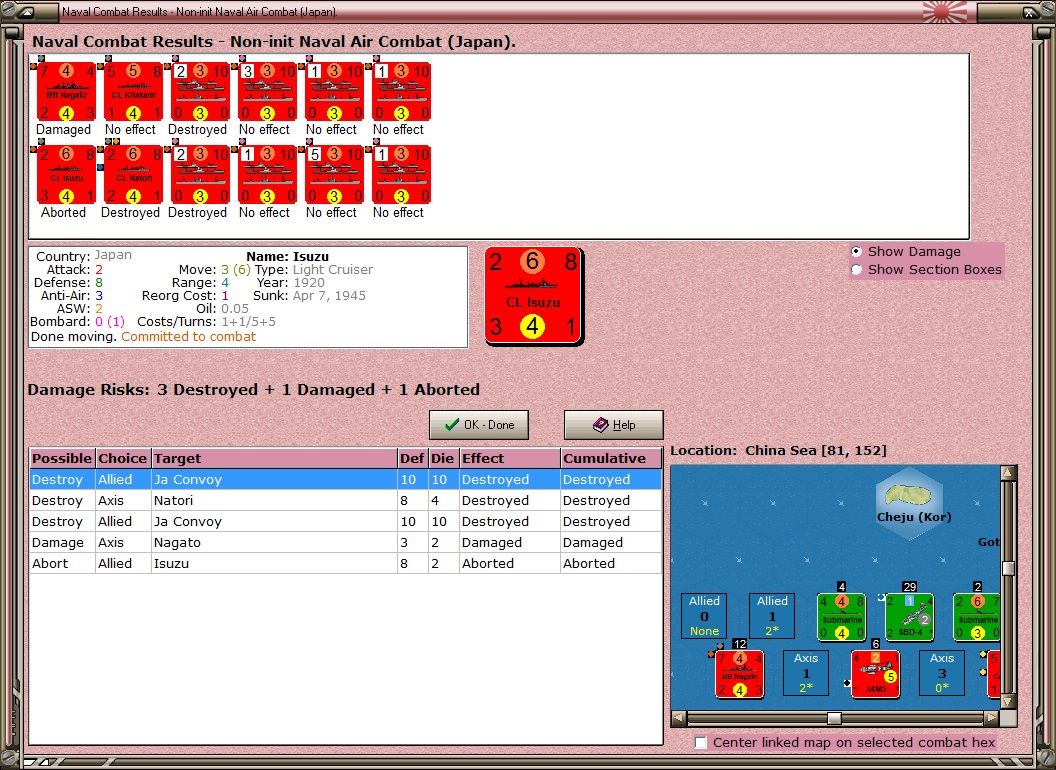Select the destroyed convoy counter beside CL Kitakami
This screenshot has height=770, width=1056.
point(201,92)
